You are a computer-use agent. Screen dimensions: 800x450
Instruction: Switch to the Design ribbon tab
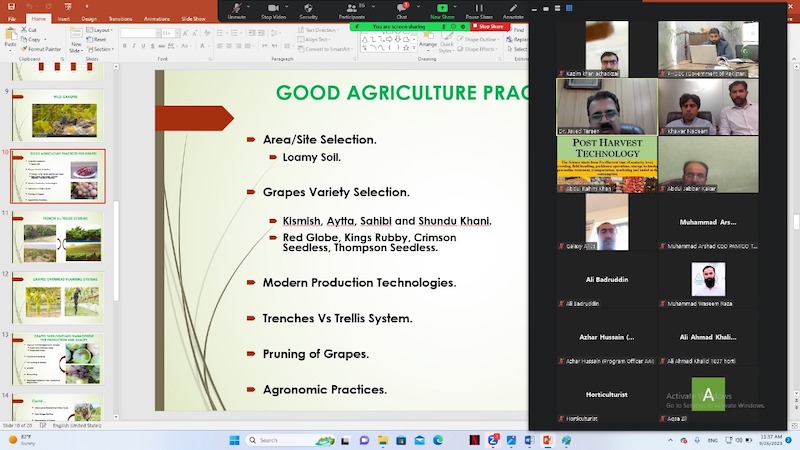89,18
